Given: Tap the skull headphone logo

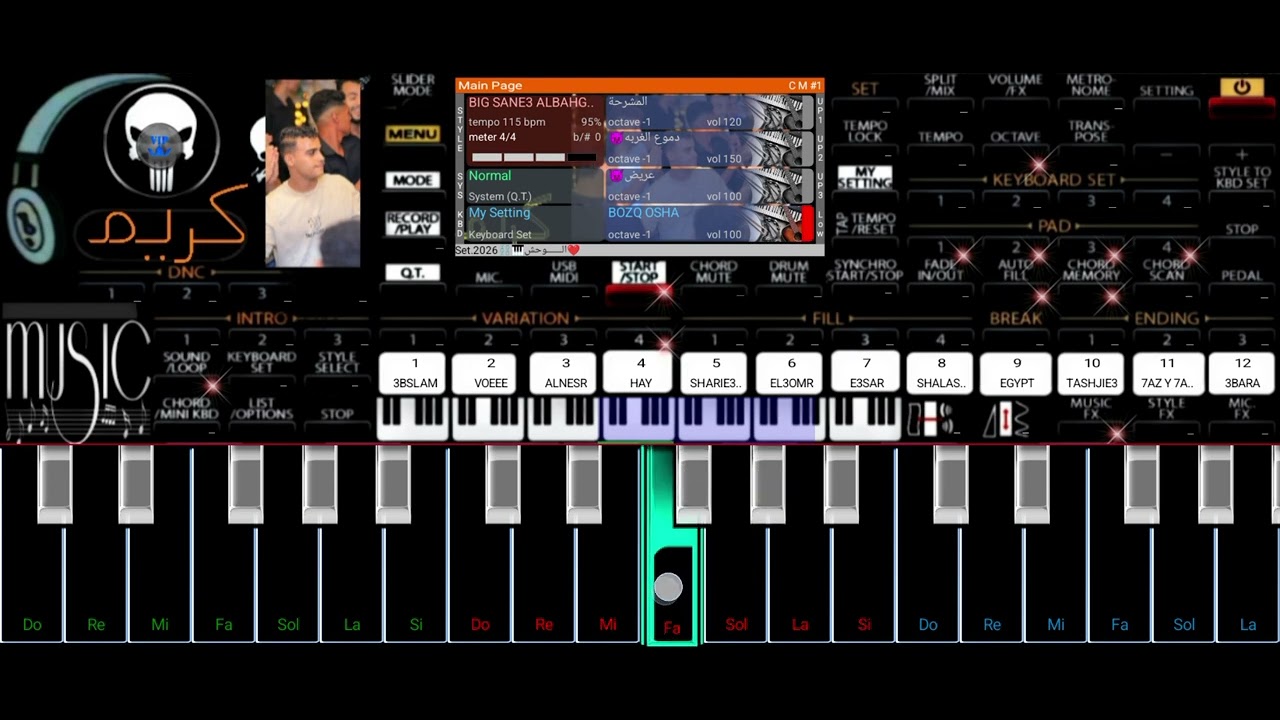Looking at the screenshot, I should 162,140.
